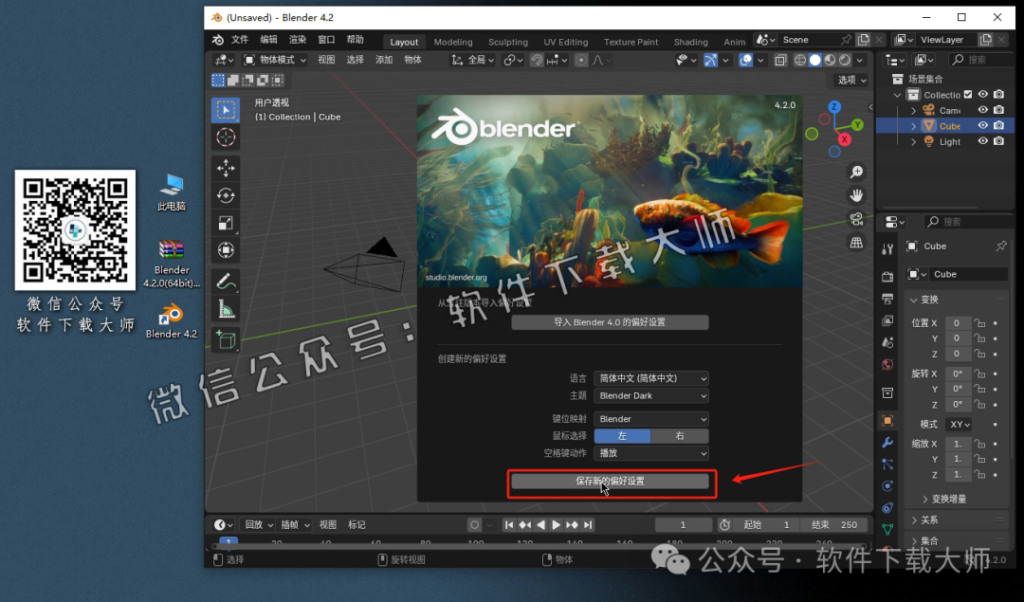Click the 位置 X input field
Image resolution: width=1024 pixels, height=602 pixels.
pos(957,322)
